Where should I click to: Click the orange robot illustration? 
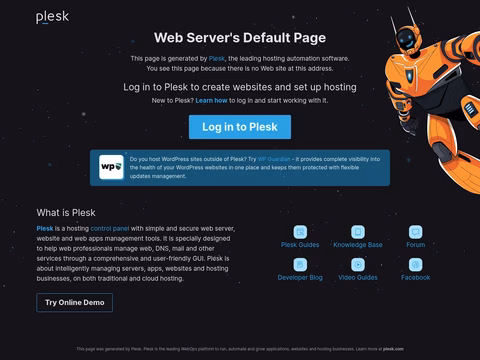433,100
